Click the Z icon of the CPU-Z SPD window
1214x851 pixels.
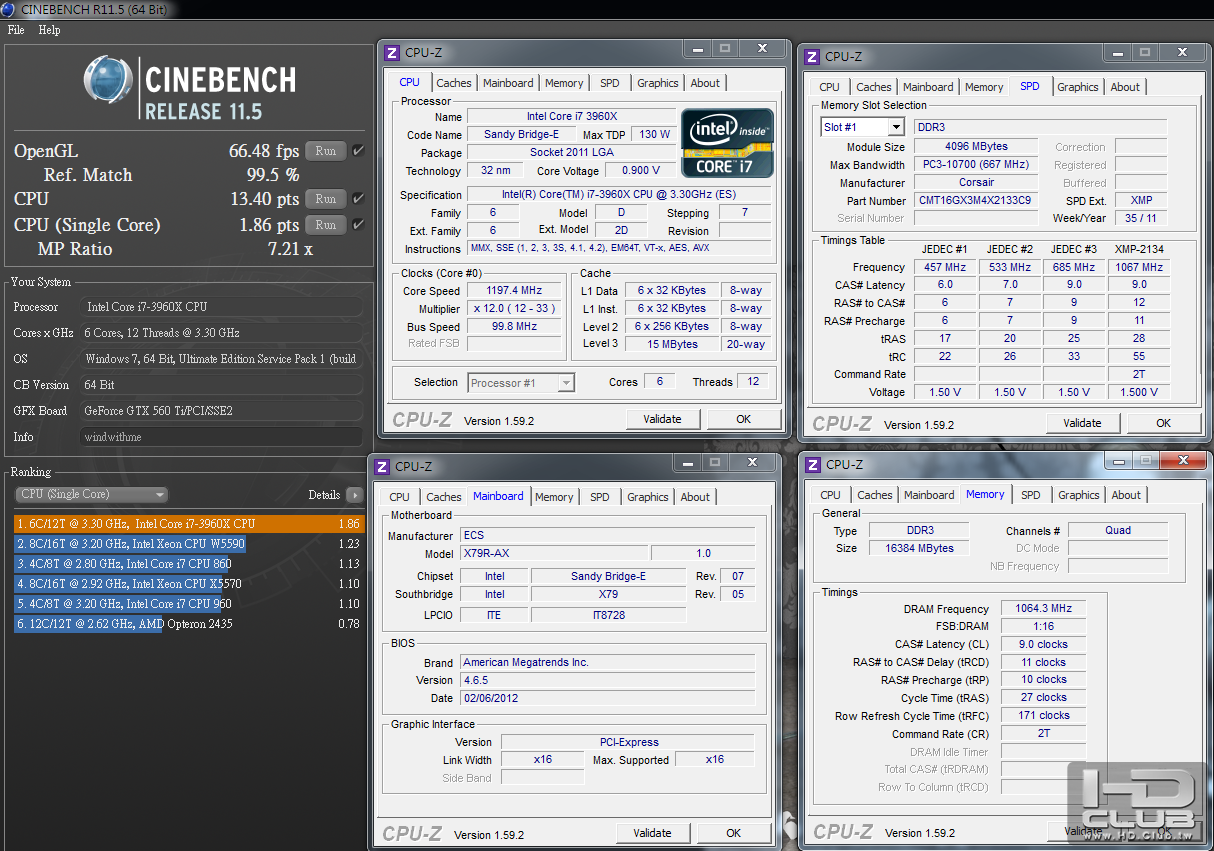click(x=813, y=57)
